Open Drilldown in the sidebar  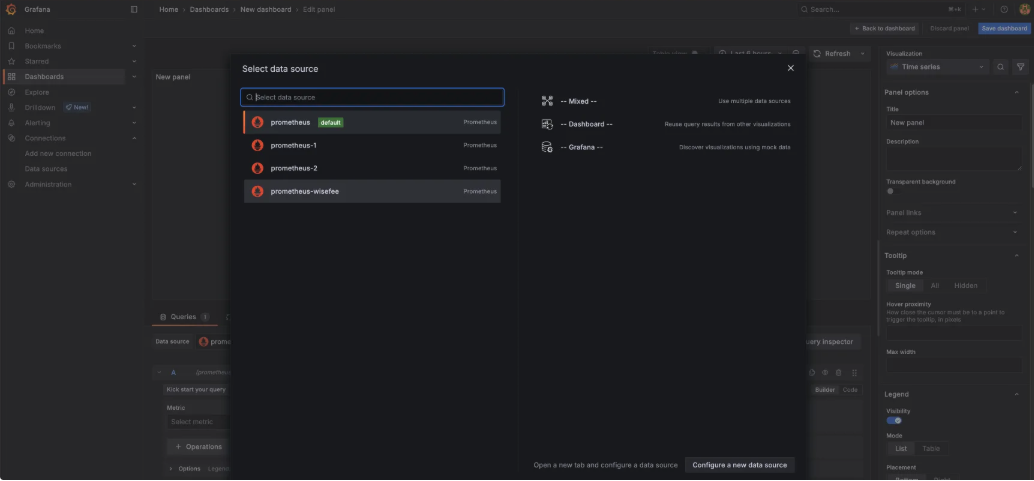click(x=40, y=108)
